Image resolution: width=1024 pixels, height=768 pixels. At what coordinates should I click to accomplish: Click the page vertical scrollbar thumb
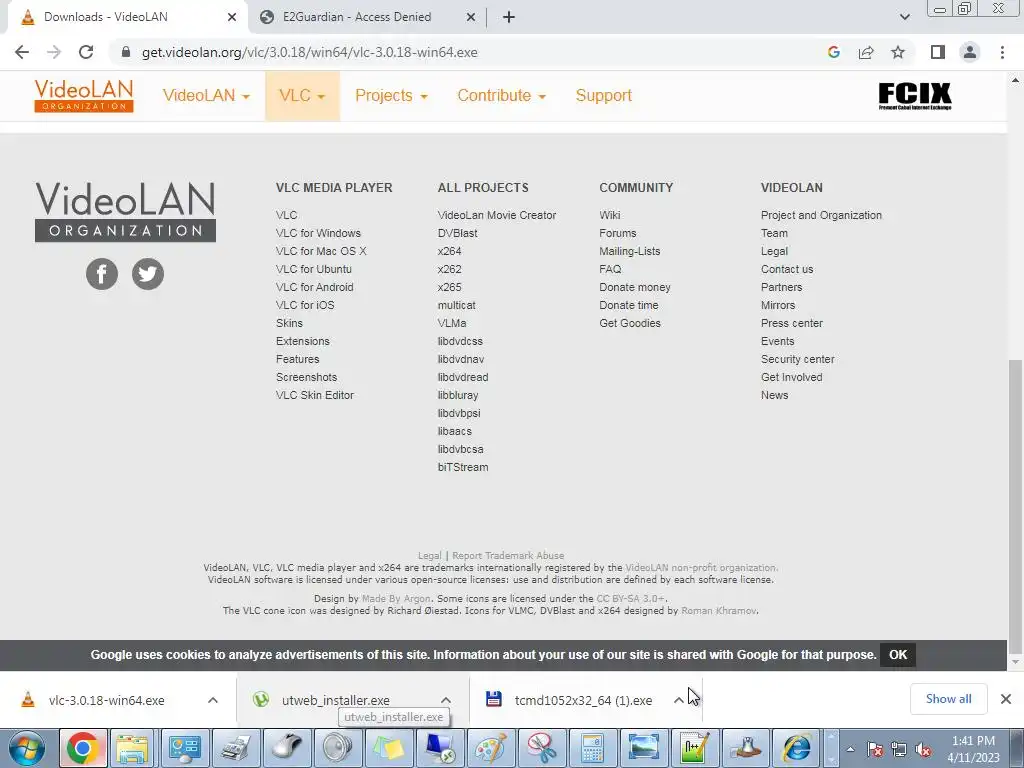[1015, 506]
